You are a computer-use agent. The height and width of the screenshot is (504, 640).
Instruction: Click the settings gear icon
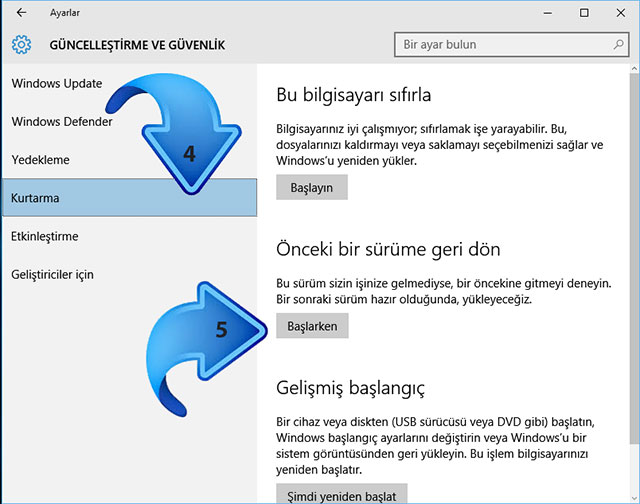(21, 44)
